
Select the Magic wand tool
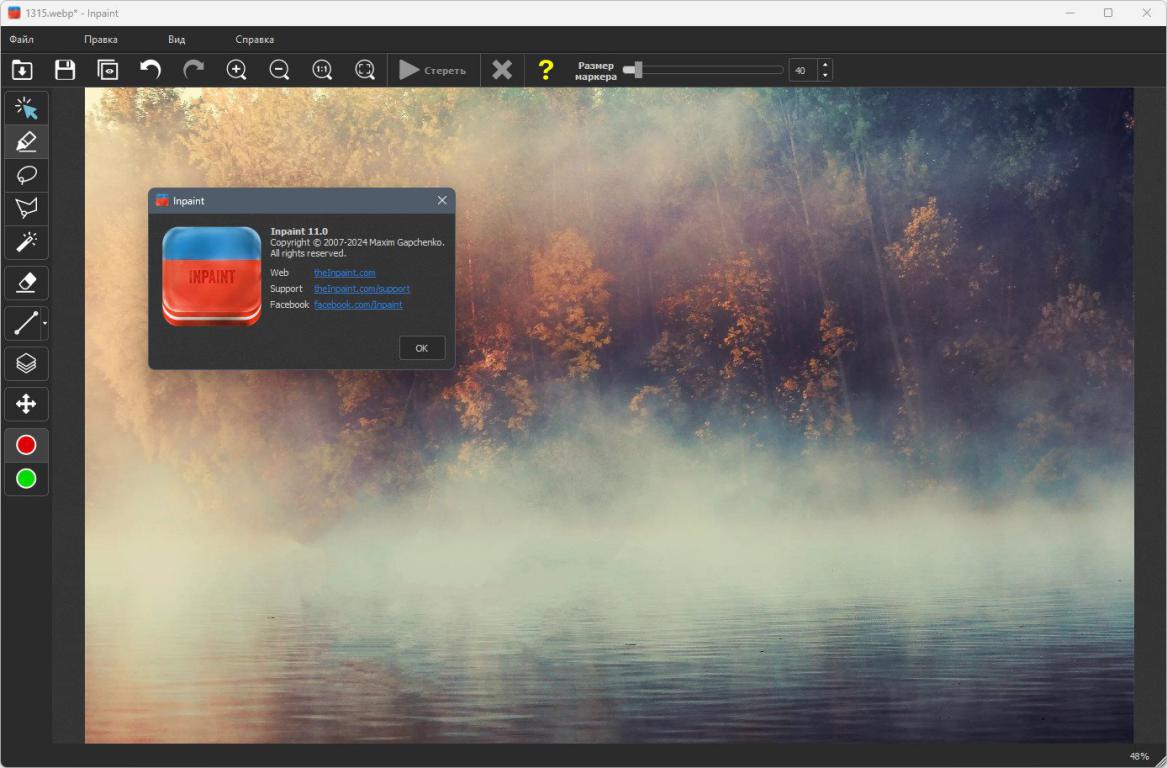pyautogui.click(x=27, y=240)
